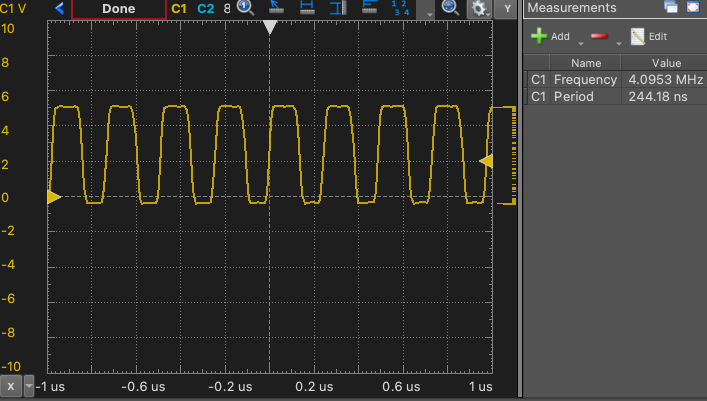Toggle channel C1 in the toolbar
The height and width of the screenshot is (401, 707).
pos(179,8)
